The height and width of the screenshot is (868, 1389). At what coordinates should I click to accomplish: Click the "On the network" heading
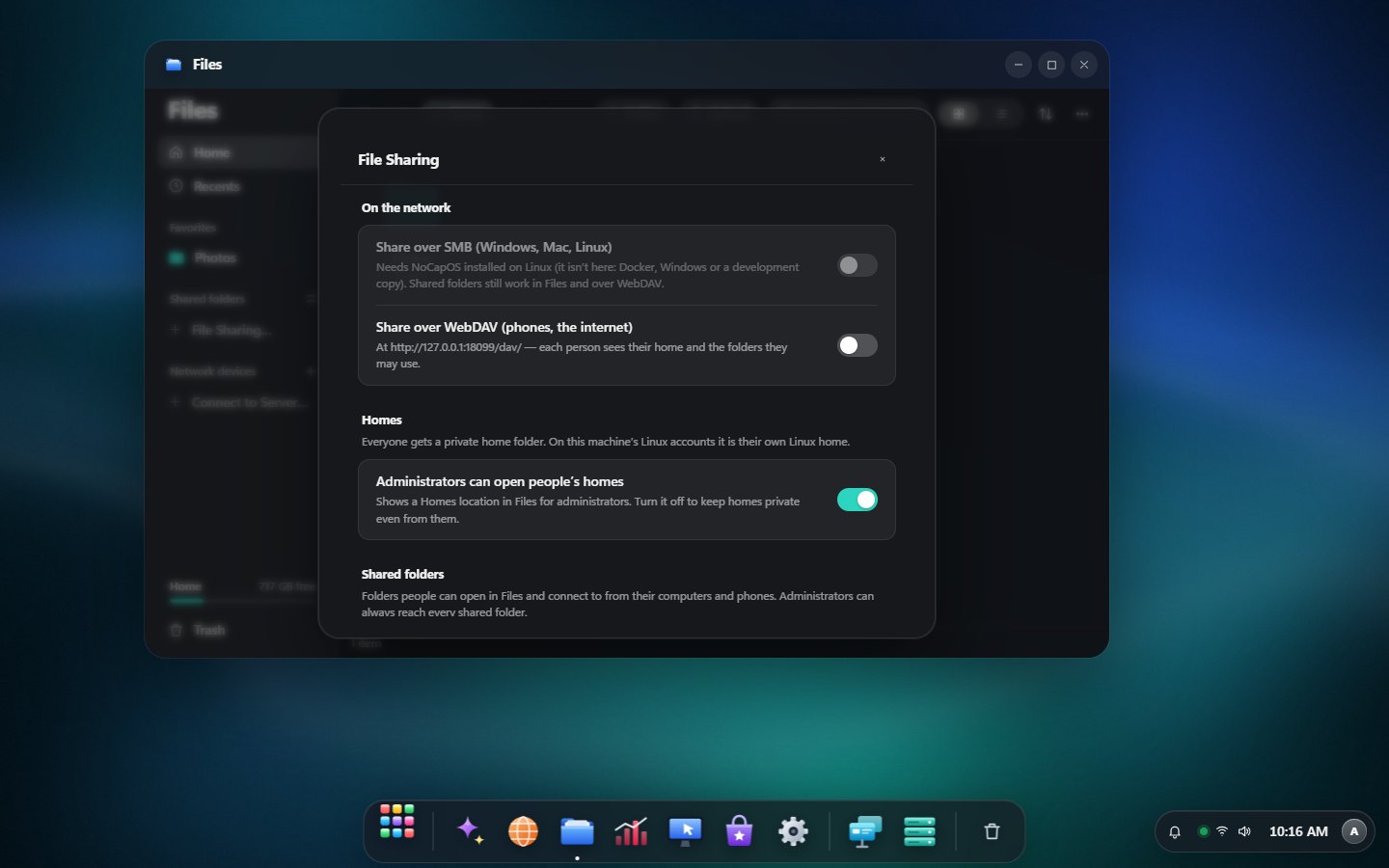click(406, 207)
